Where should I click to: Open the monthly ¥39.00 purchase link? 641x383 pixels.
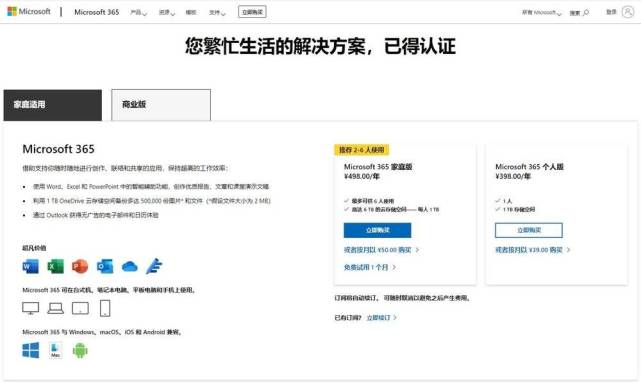(x=532, y=250)
